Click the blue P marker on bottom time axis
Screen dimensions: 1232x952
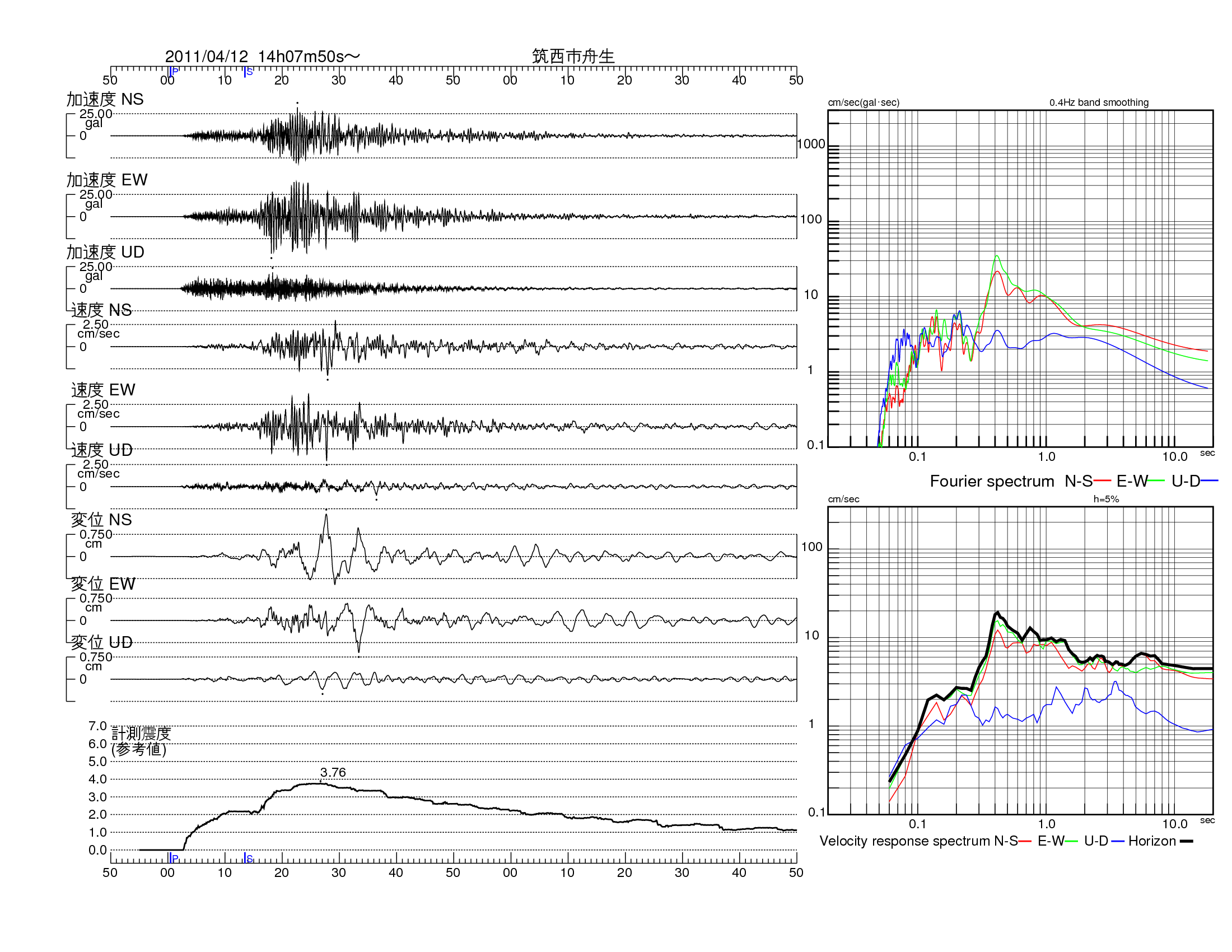(174, 858)
